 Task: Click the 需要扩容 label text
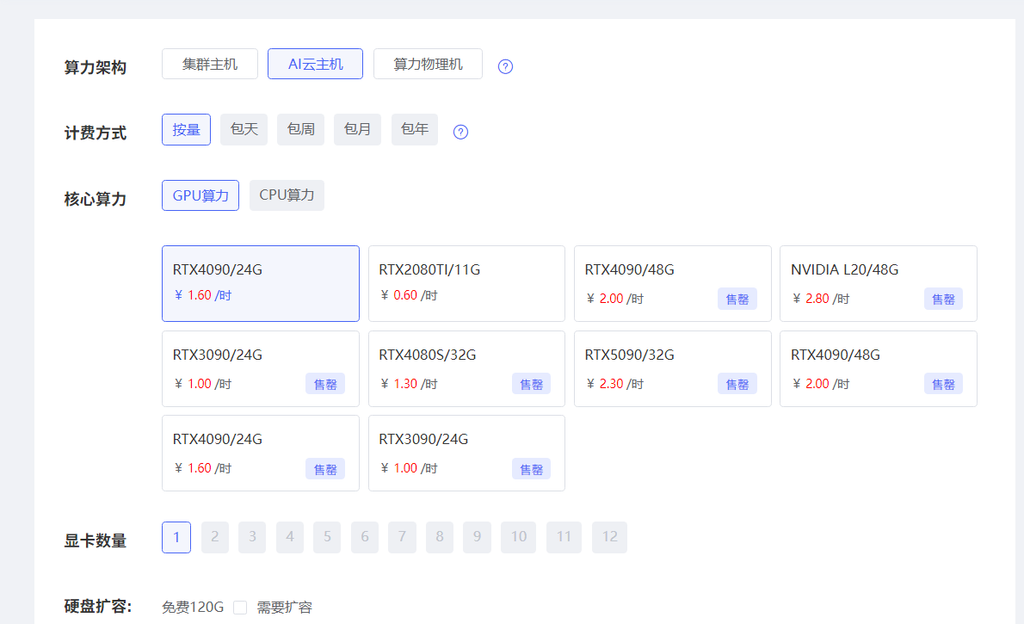coord(284,608)
